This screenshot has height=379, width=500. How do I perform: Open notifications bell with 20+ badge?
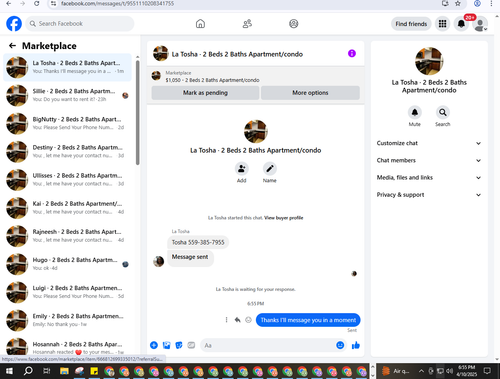[x=461, y=24]
